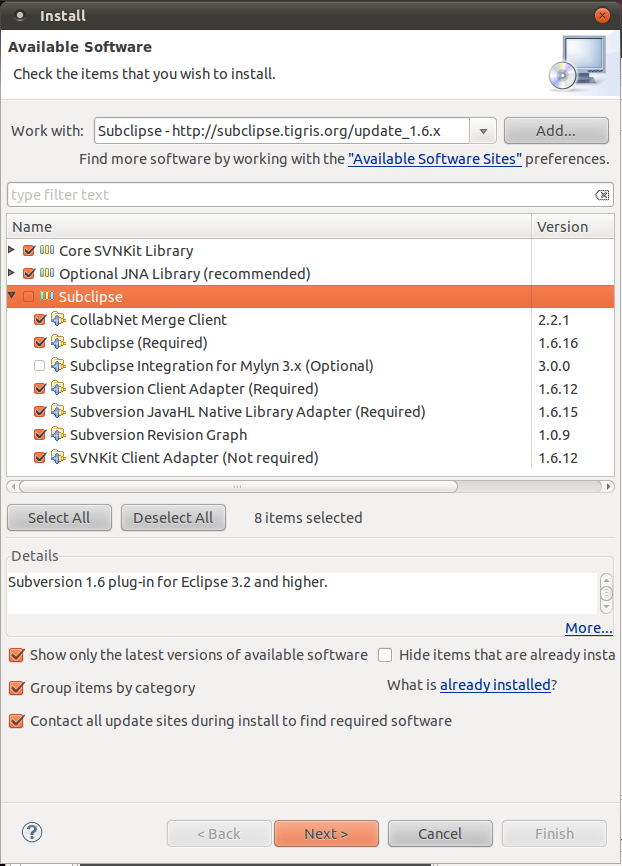Viewport: 622px width, 866px height.
Task: Click the Core SVNKit Library category icon
Action: pyautogui.click(x=47, y=250)
